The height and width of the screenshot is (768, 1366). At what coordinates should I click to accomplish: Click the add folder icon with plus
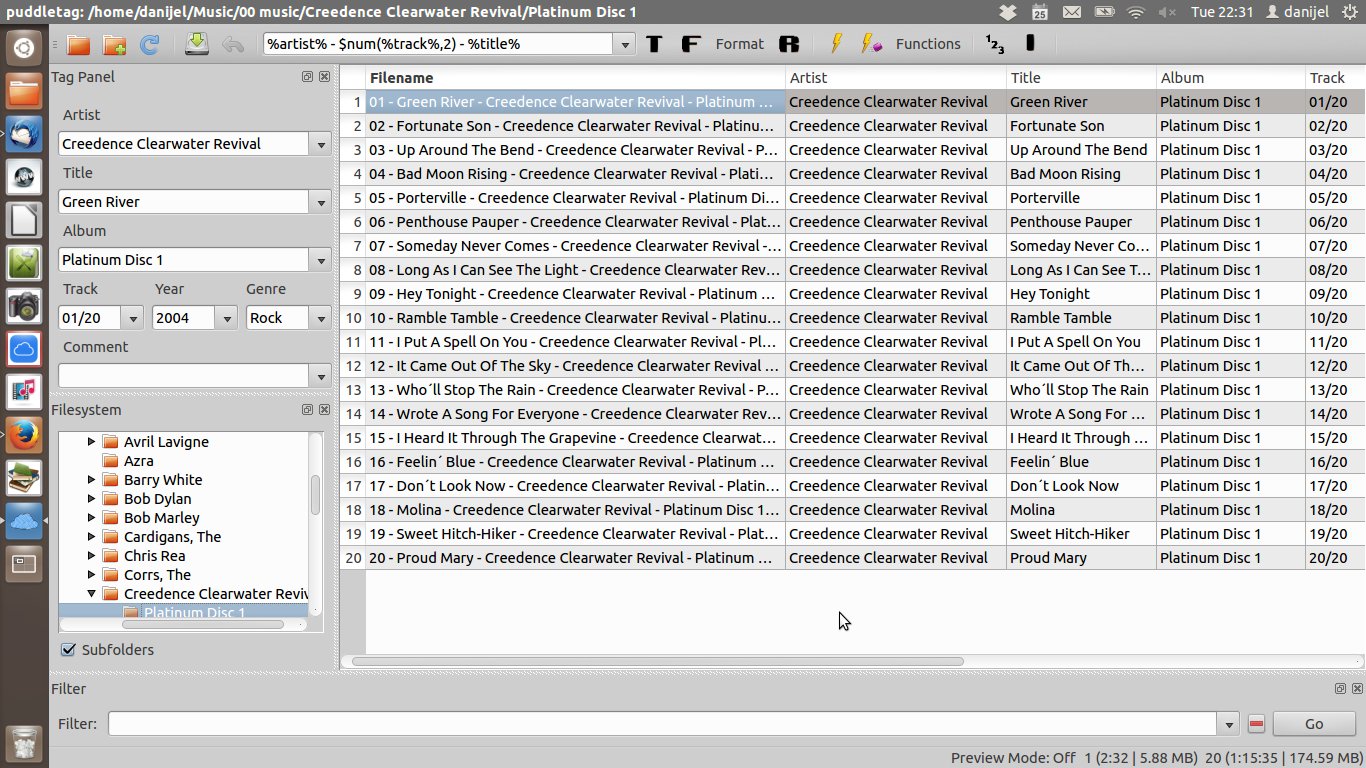(114, 45)
